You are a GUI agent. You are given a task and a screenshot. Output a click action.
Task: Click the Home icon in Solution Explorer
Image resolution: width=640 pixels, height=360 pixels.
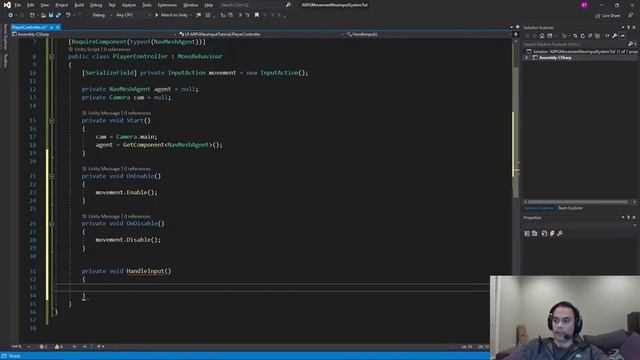(542, 36)
